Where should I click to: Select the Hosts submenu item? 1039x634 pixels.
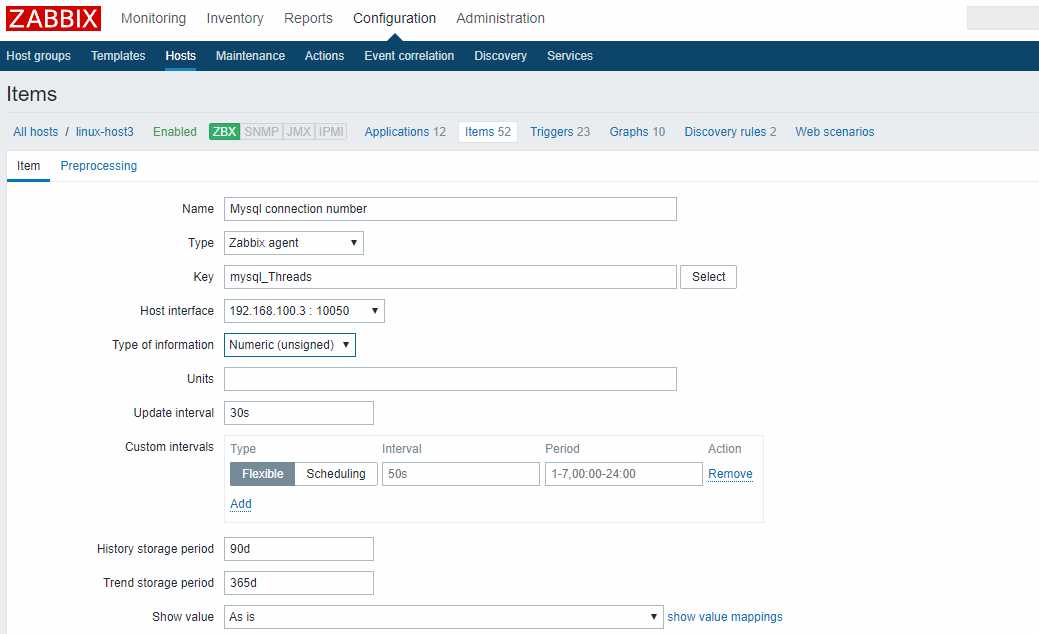click(180, 56)
